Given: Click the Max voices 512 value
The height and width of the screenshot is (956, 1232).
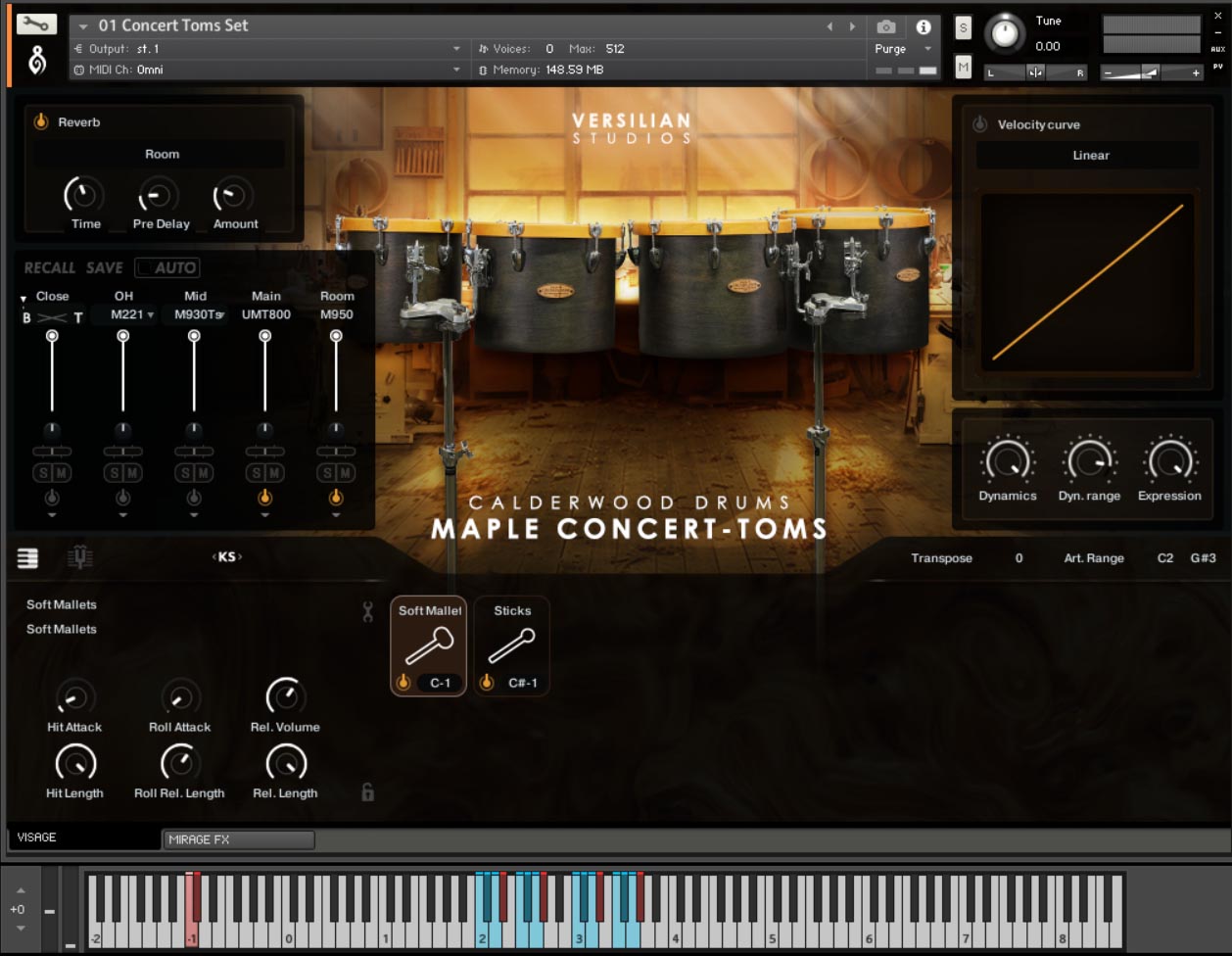Looking at the screenshot, I should pos(615,49).
